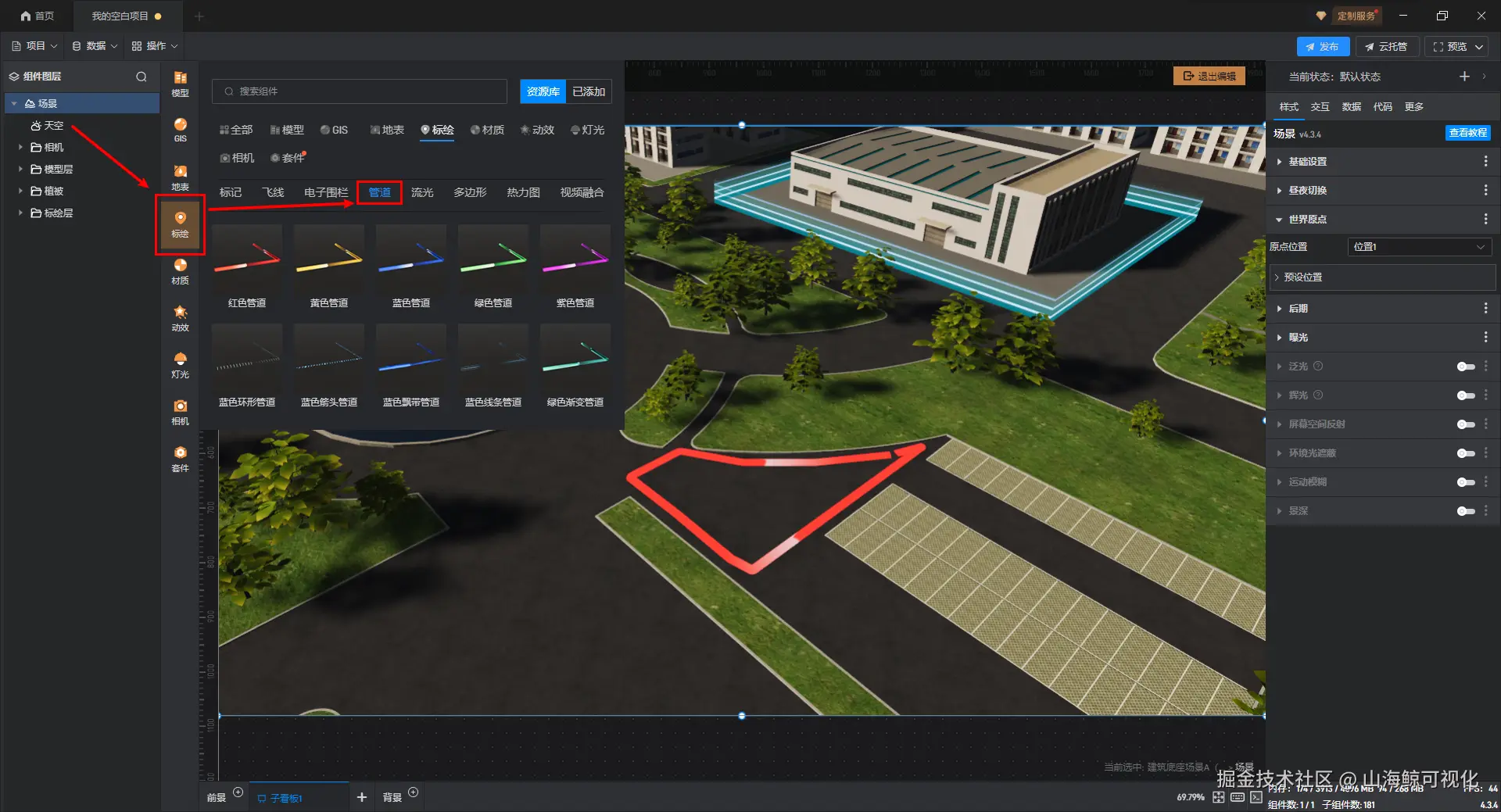Viewport: 1501px width, 812px height.
Task: Open the 地表 sidebar icon
Action: pyautogui.click(x=180, y=177)
